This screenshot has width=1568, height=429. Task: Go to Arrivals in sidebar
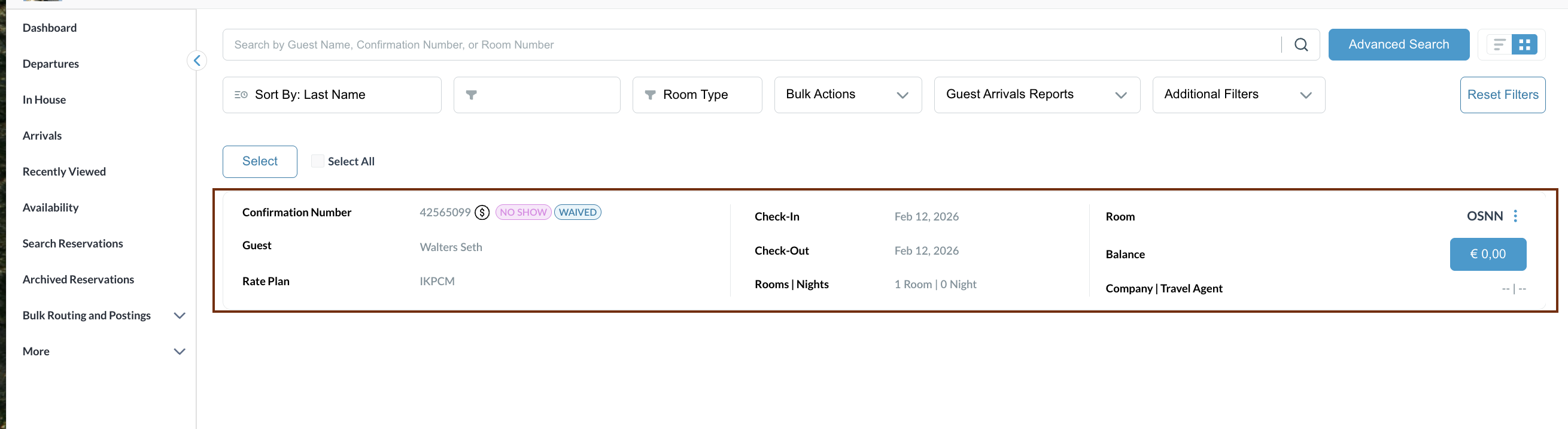click(x=42, y=135)
